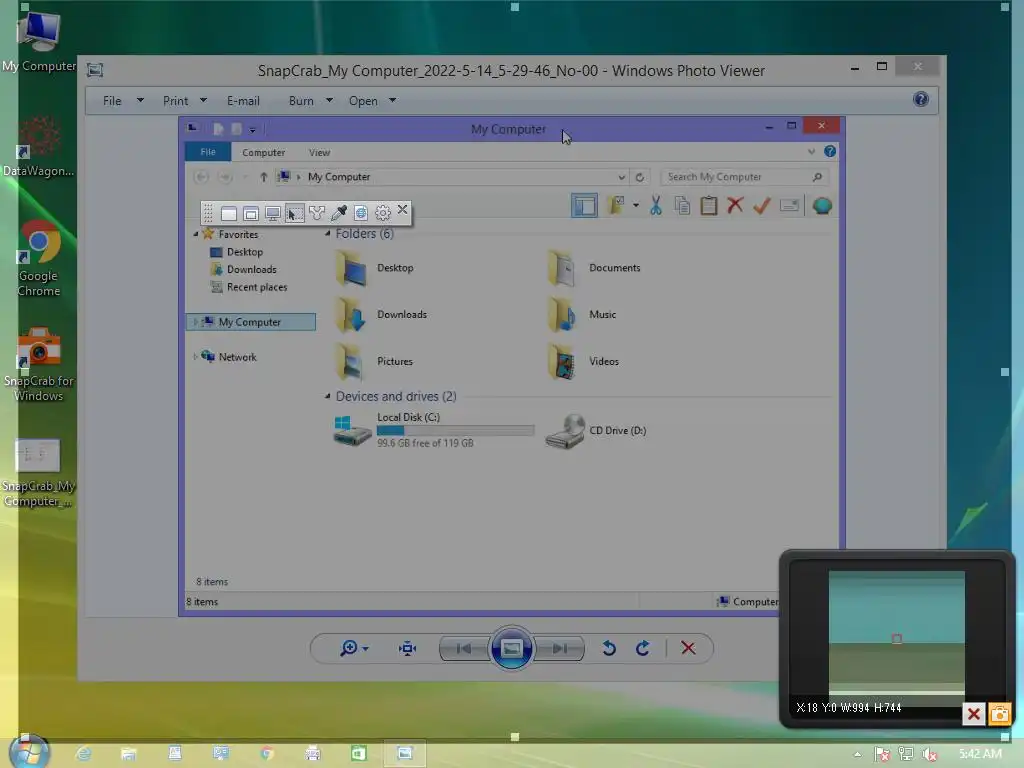
Task: Click the pictured Computer ribbon tab
Action: coord(263,152)
